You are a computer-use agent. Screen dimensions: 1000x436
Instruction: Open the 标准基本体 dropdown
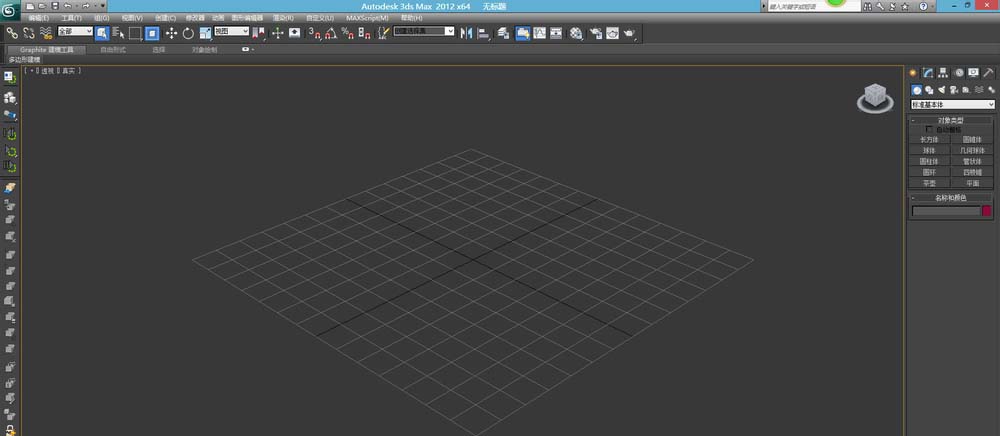pos(953,104)
